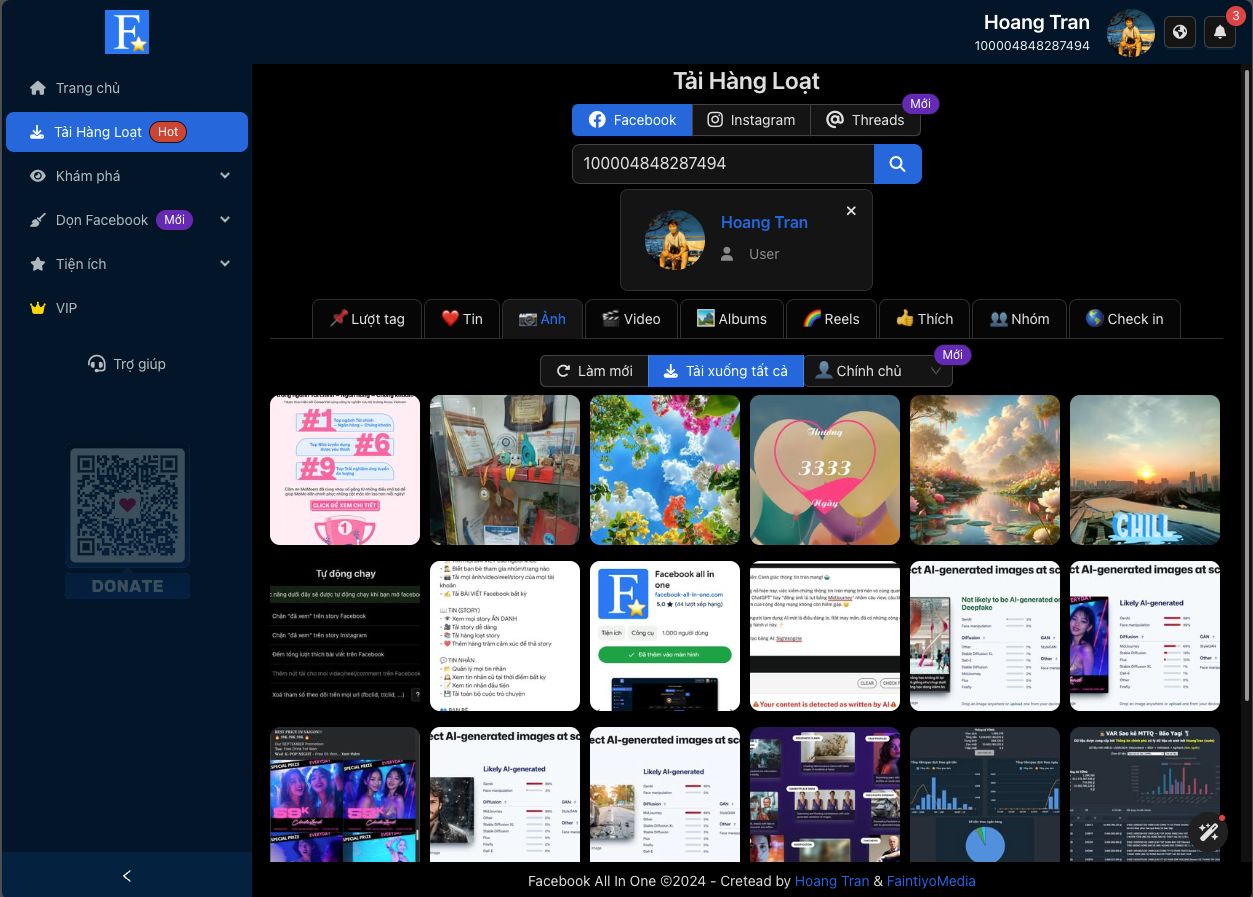Image resolution: width=1253 pixels, height=897 pixels.
Task: Click the crown icon beside VIP
Action: coord(38,308)
